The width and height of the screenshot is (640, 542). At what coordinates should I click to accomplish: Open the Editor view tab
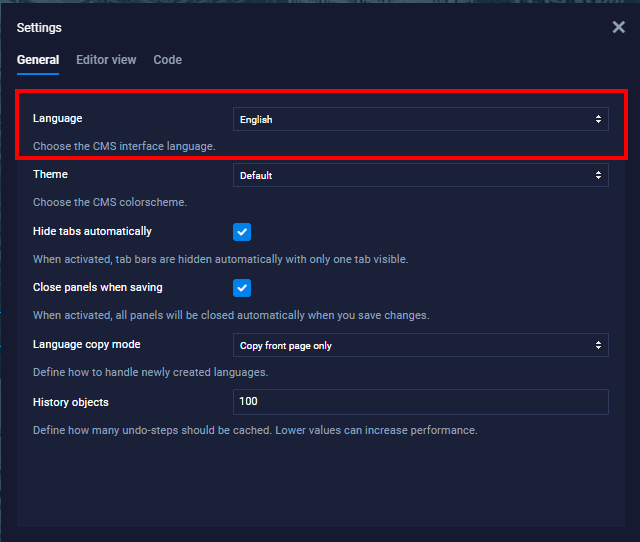(x=106, y=60)
